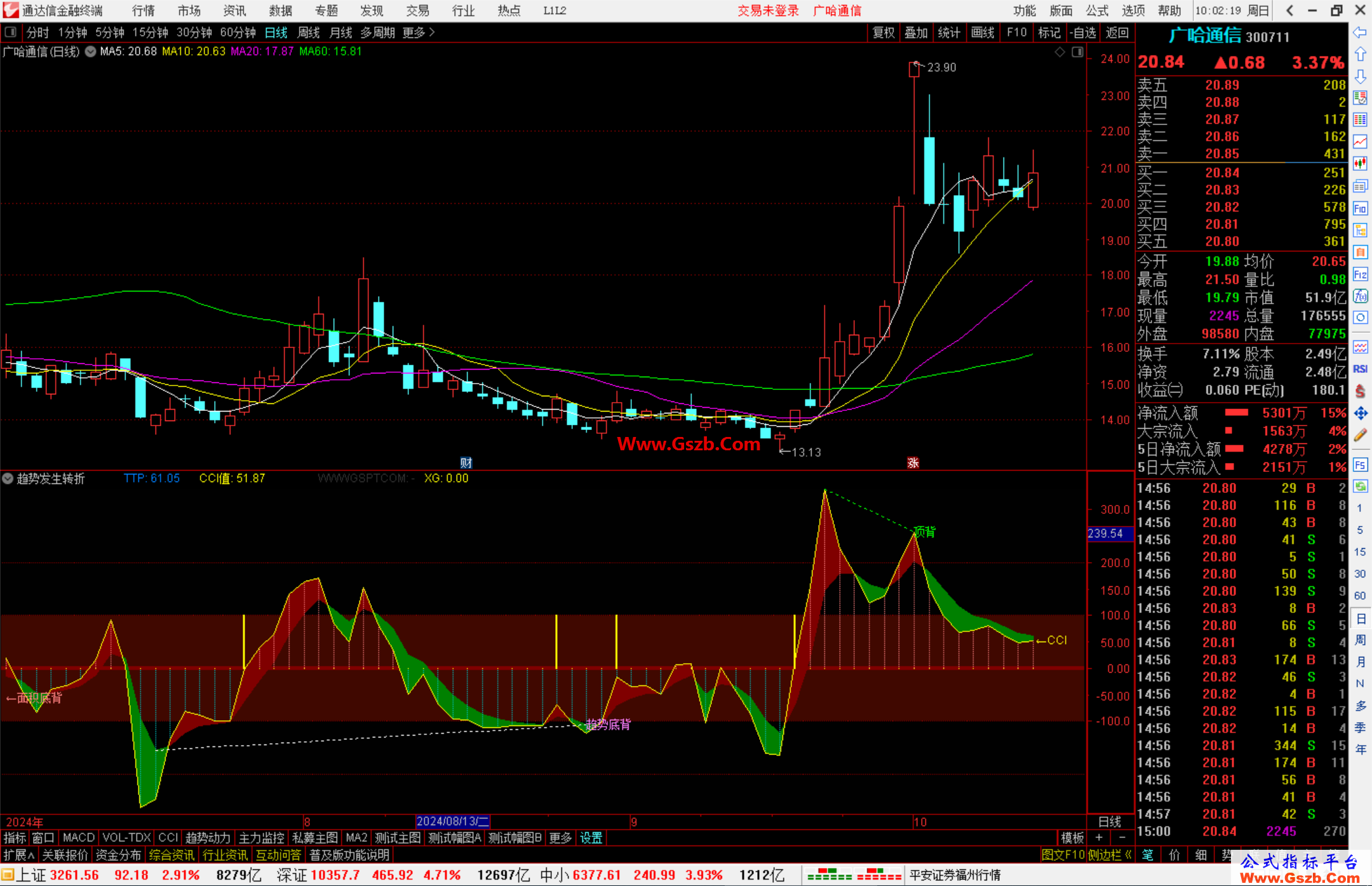Click the green refresh icon in sidebar
Image resolution: width=1372 pixels, height=886 pixels.
1360,487
